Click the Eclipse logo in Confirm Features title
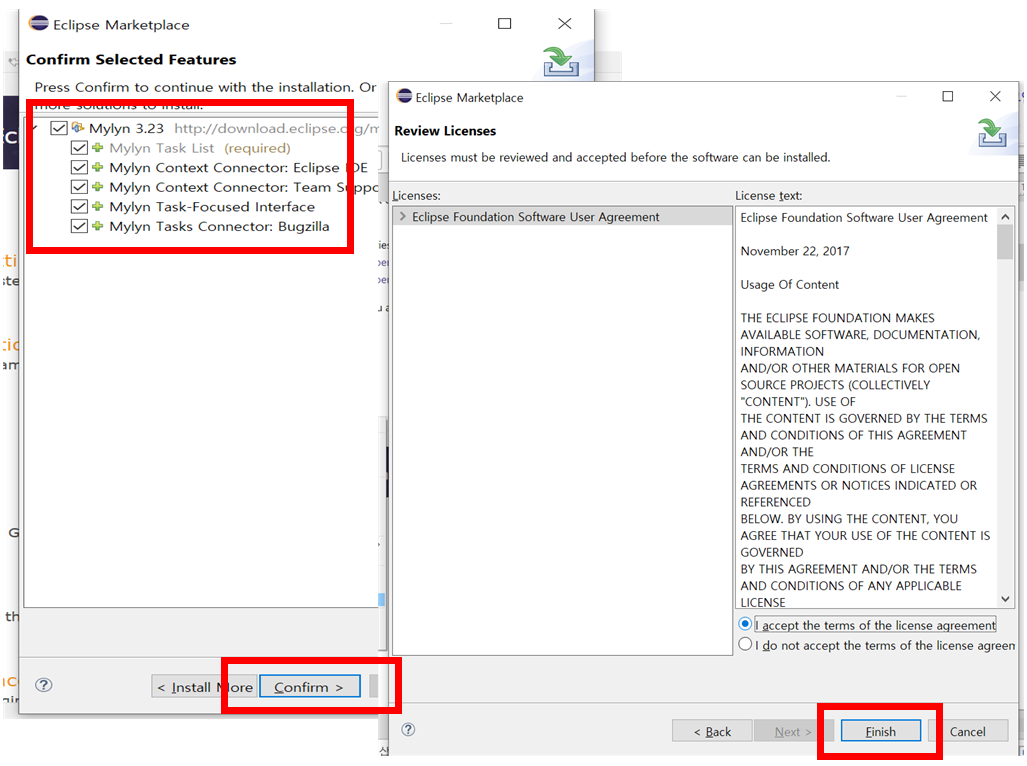 click(x=39, y=23)
